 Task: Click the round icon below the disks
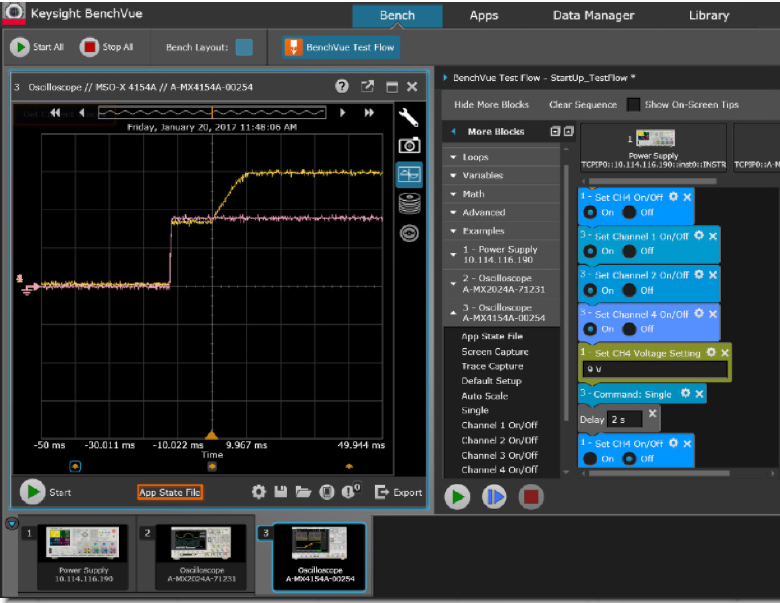409,233
